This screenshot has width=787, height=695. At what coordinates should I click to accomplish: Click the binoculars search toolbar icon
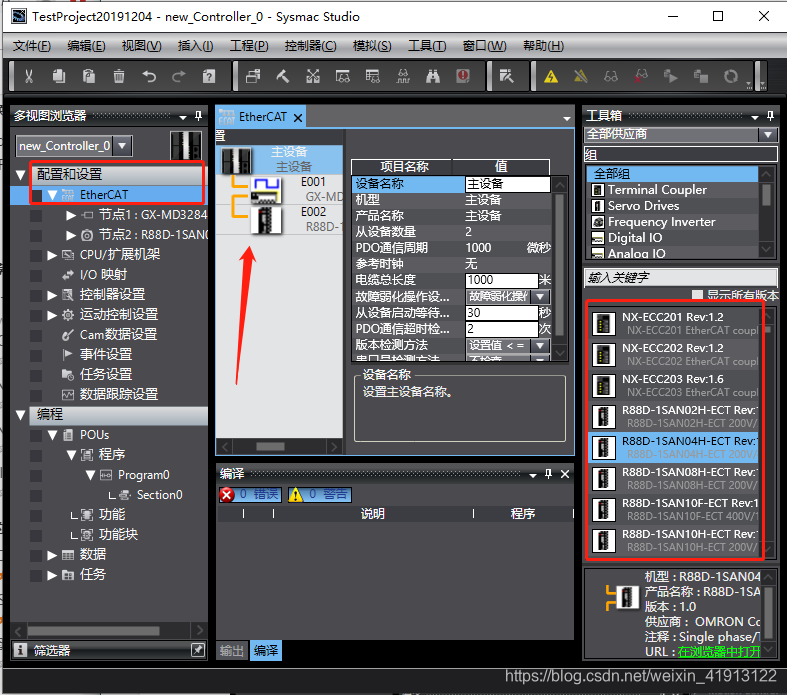pos(433,76)
